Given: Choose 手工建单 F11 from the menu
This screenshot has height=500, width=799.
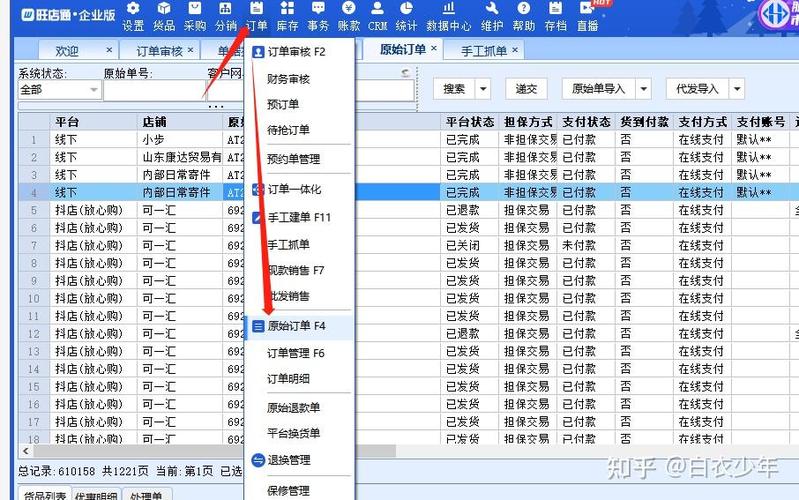Looking at the screenshot, I should (300, 218).
